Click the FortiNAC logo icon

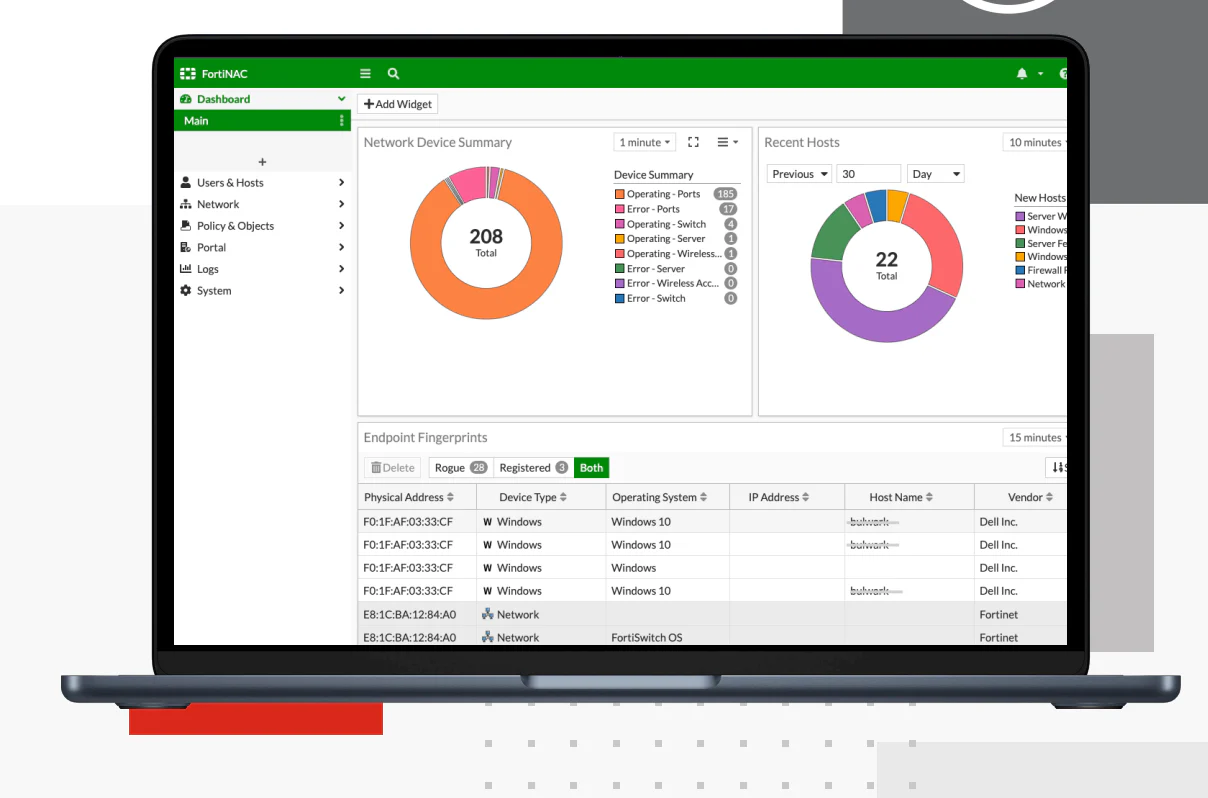187,74
